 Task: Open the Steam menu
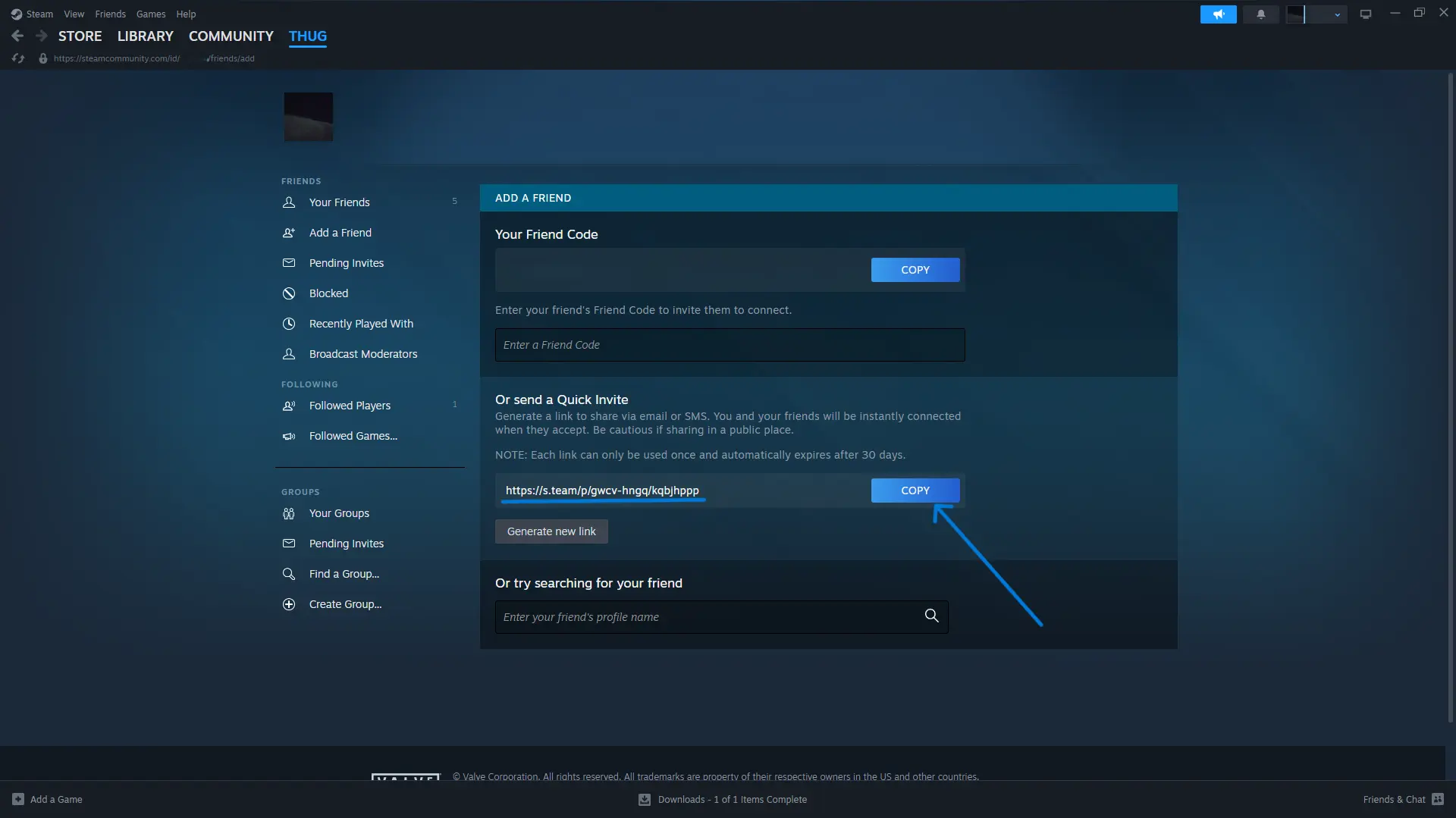[x=39, y=14]
